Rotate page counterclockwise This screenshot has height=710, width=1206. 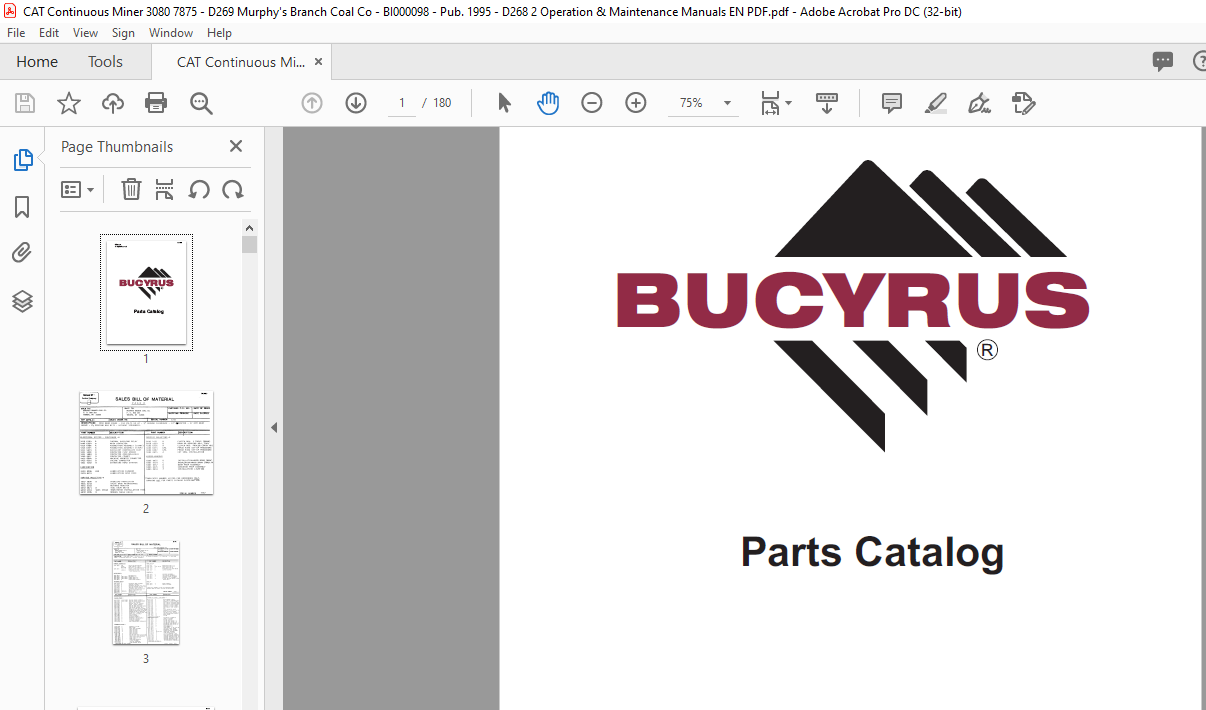pos(199,189)
